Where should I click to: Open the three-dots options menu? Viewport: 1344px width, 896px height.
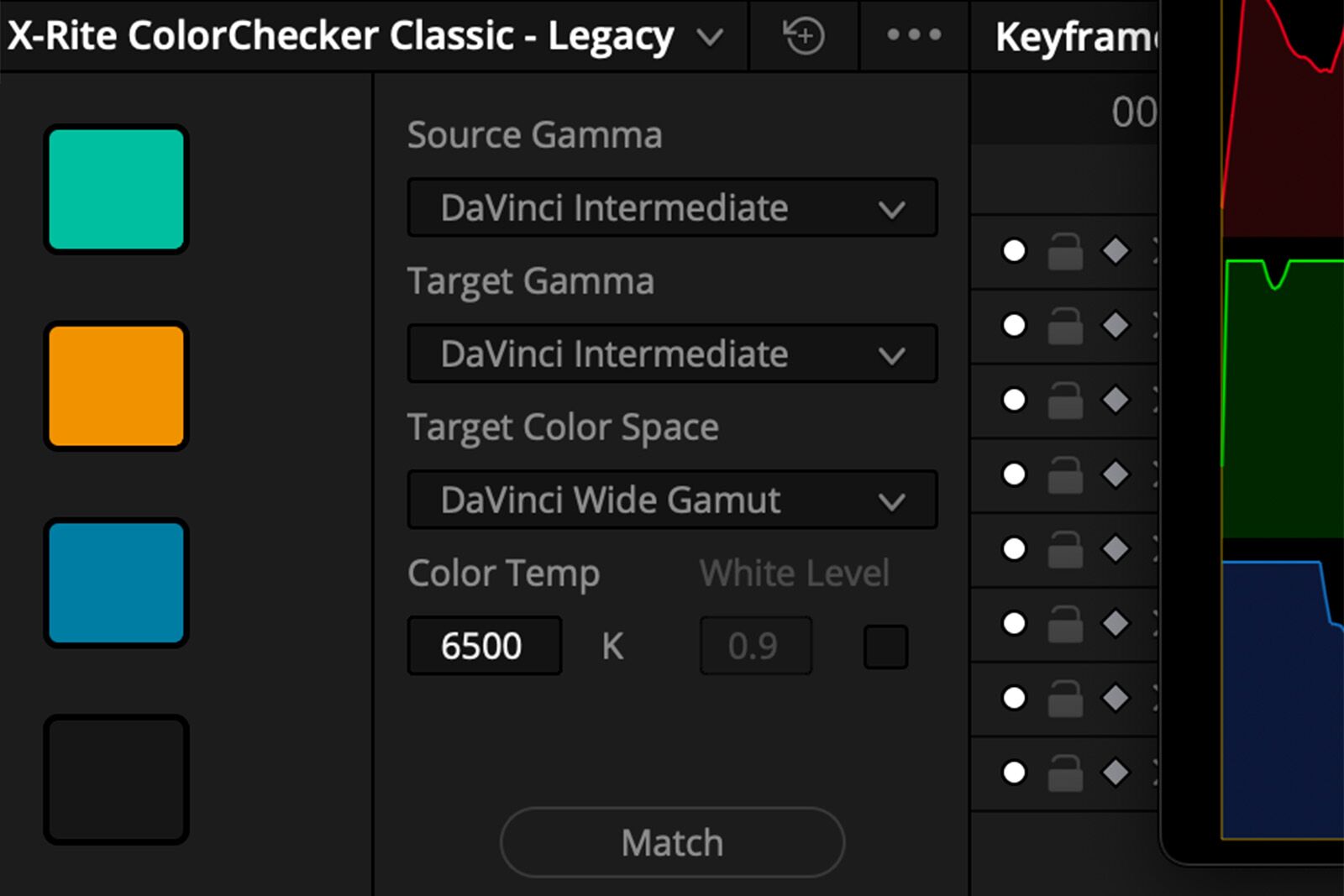click(914, 35)
